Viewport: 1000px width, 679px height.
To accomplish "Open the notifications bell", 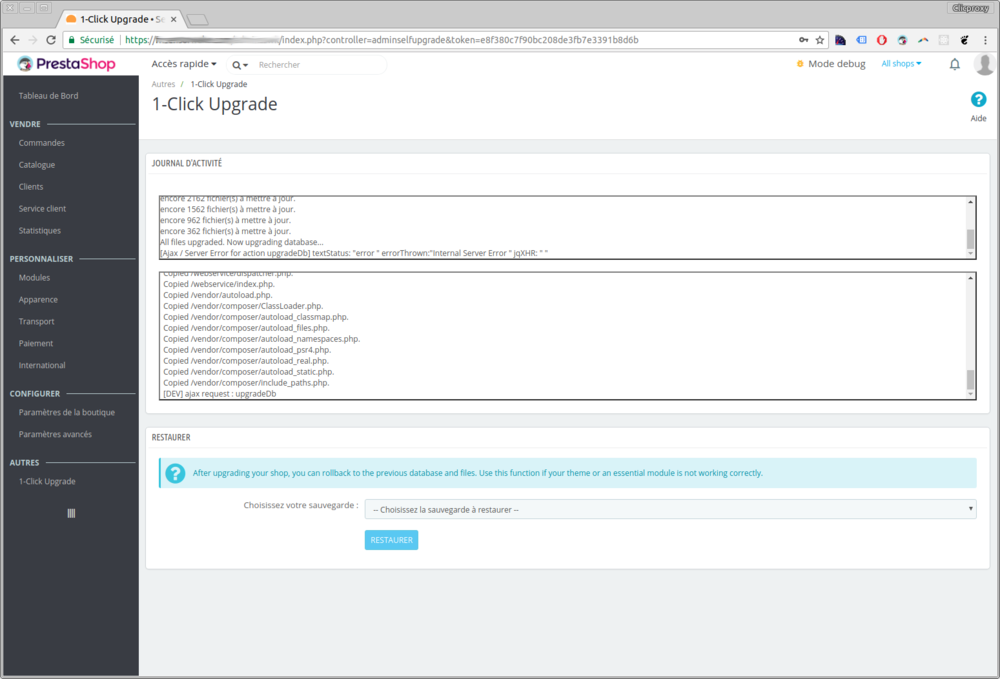I will click(x=954, y=63).
